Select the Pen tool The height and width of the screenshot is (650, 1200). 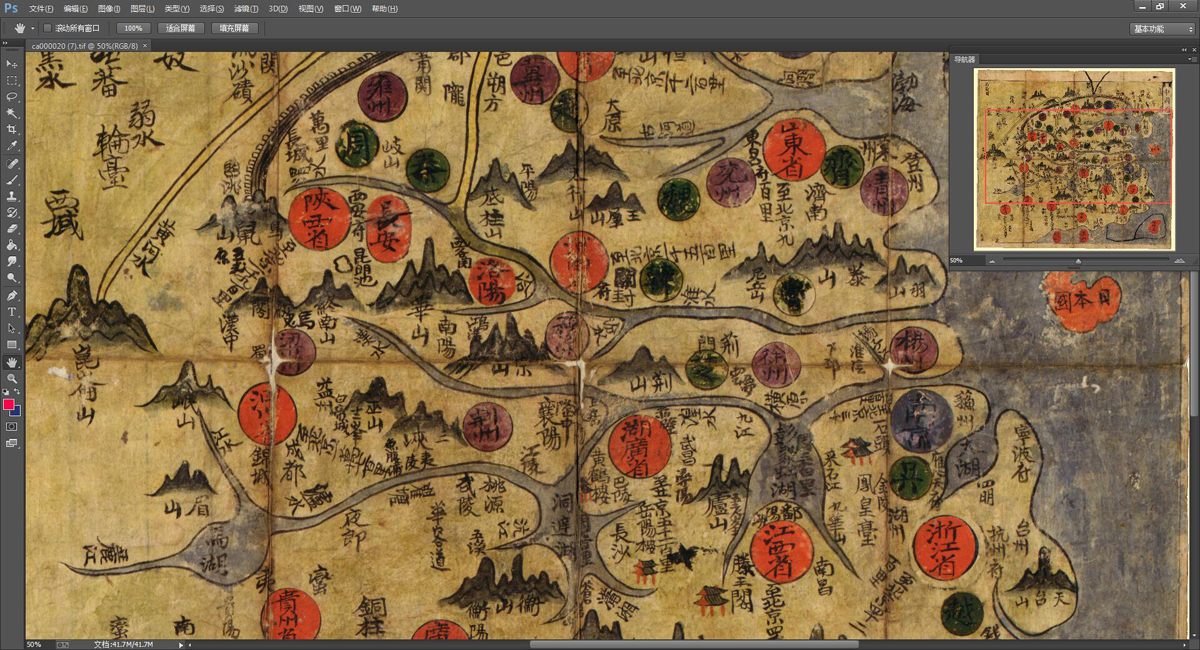12,295
